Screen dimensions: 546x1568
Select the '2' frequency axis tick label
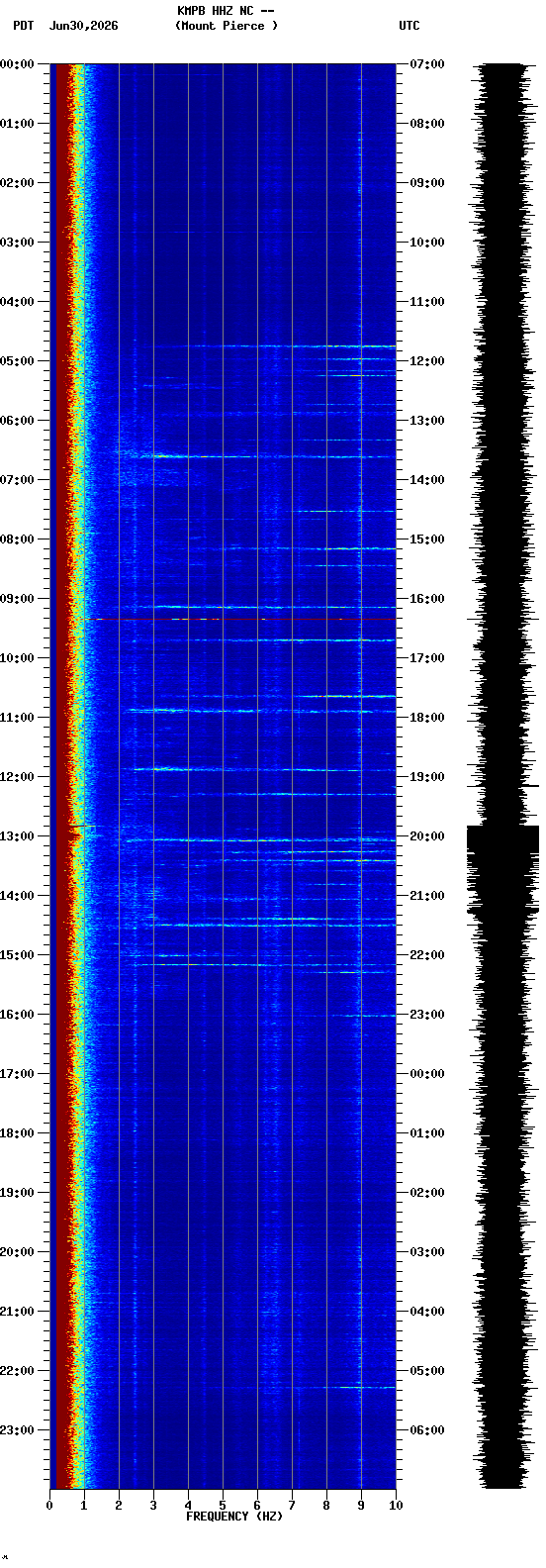119,1506
